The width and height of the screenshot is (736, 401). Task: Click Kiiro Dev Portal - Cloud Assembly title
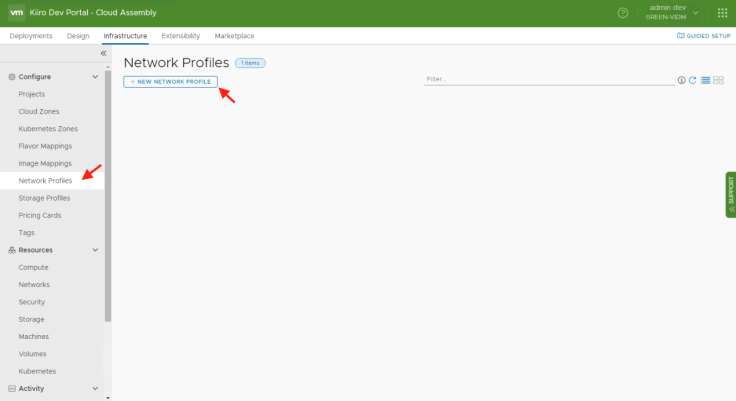coord(93,13)
